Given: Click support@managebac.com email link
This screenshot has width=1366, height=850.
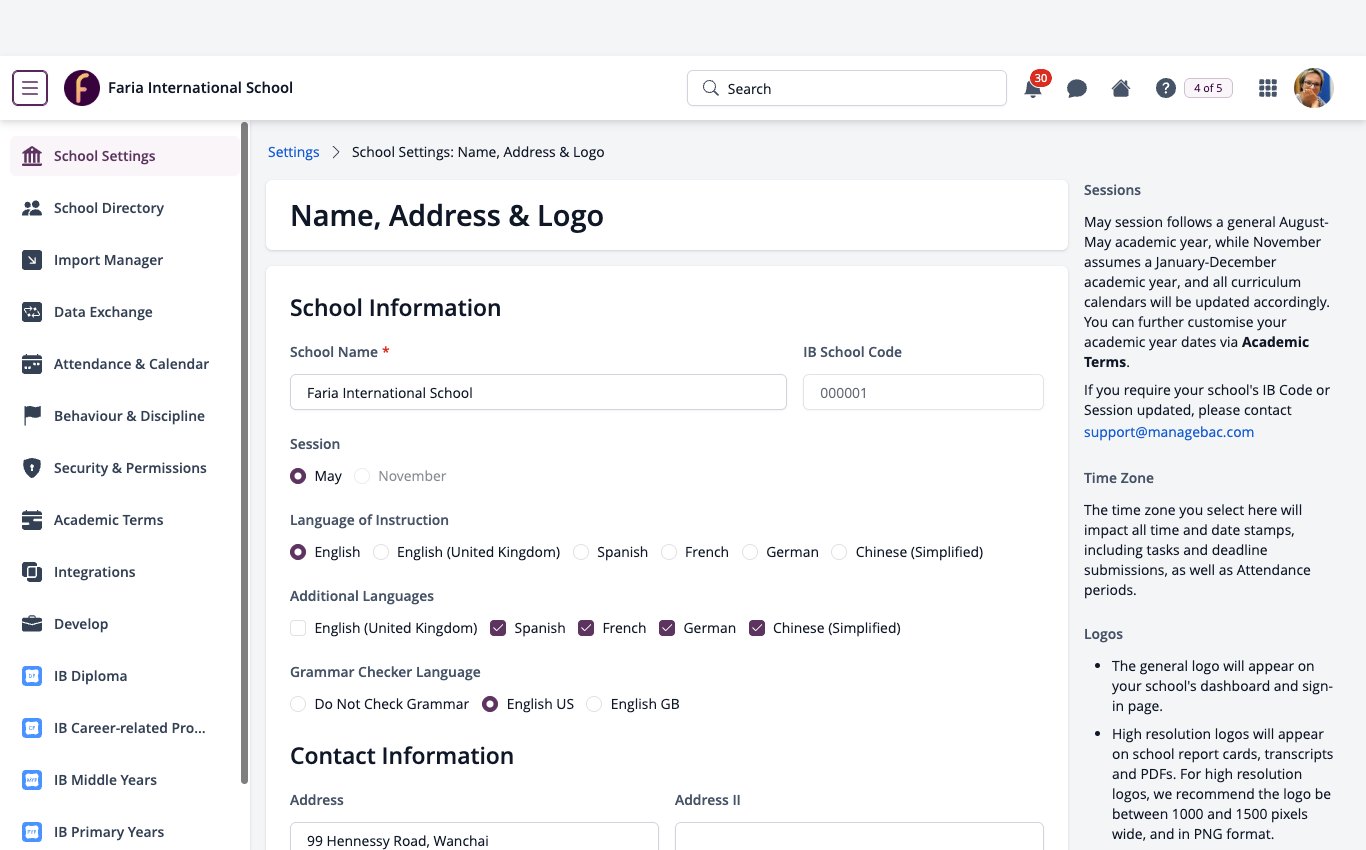Looking at the screenshot, I should click(x=1169, y=432).
